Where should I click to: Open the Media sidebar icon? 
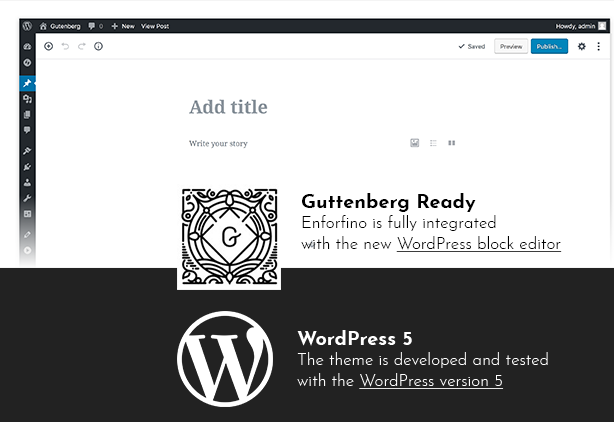click(27, 99)
